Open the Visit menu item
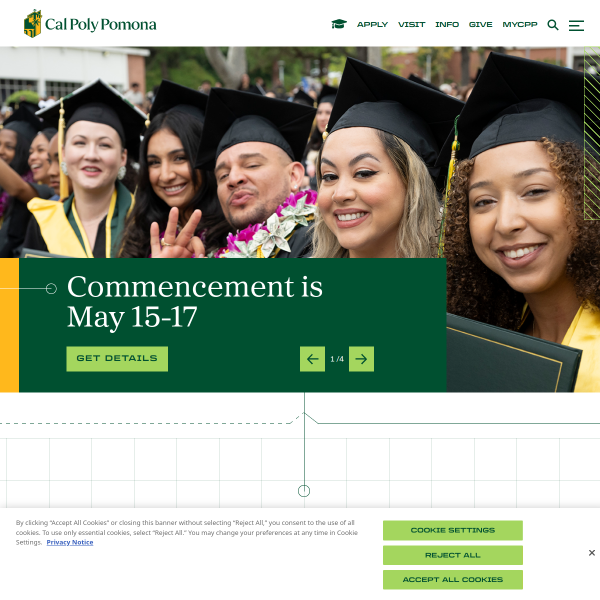Screen dimensions: 600x600 (411, 24)
